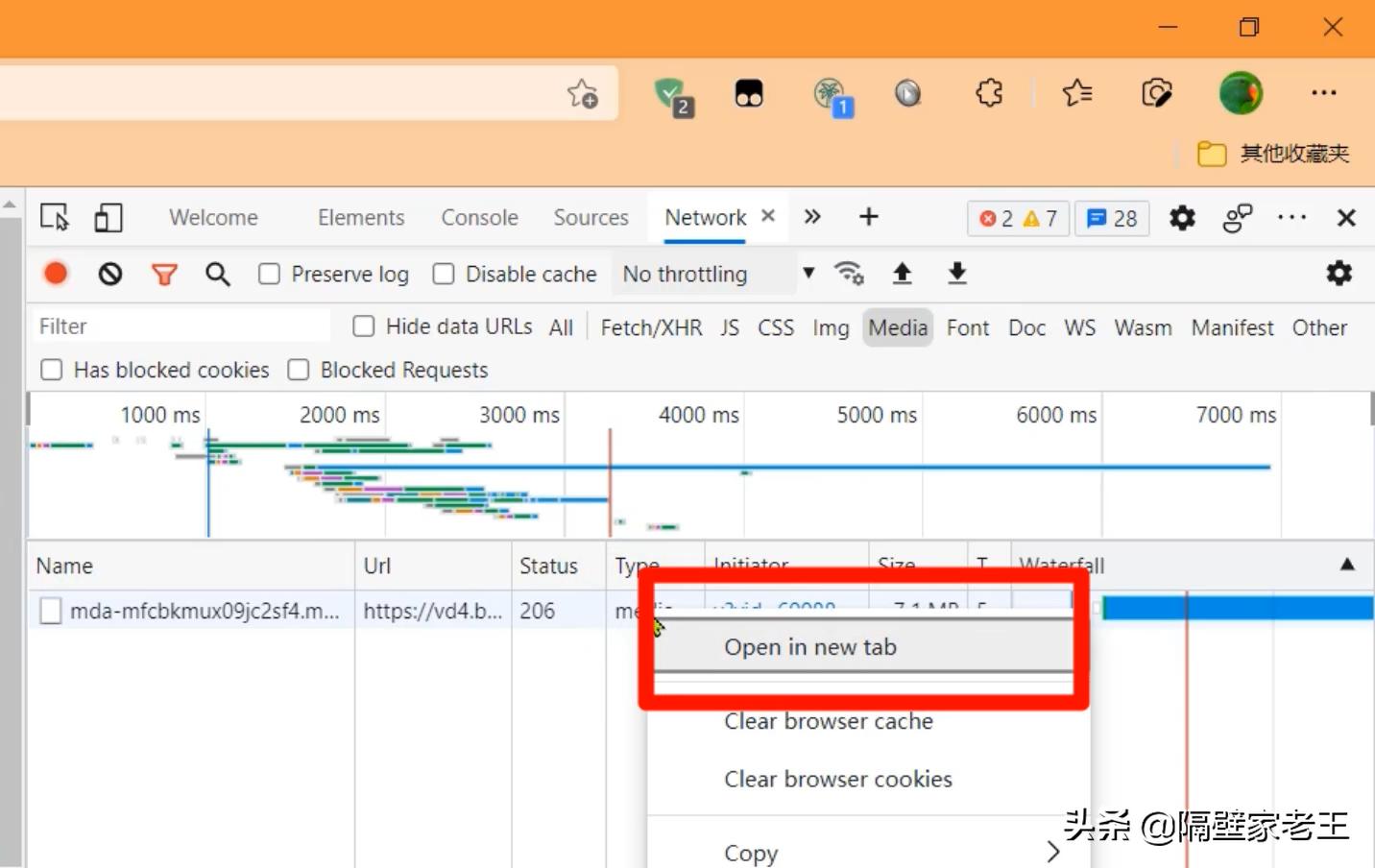This screenshot has height=868, width=1375.
Task: Switch to the Elements tab
Action: tap(361, 218)
